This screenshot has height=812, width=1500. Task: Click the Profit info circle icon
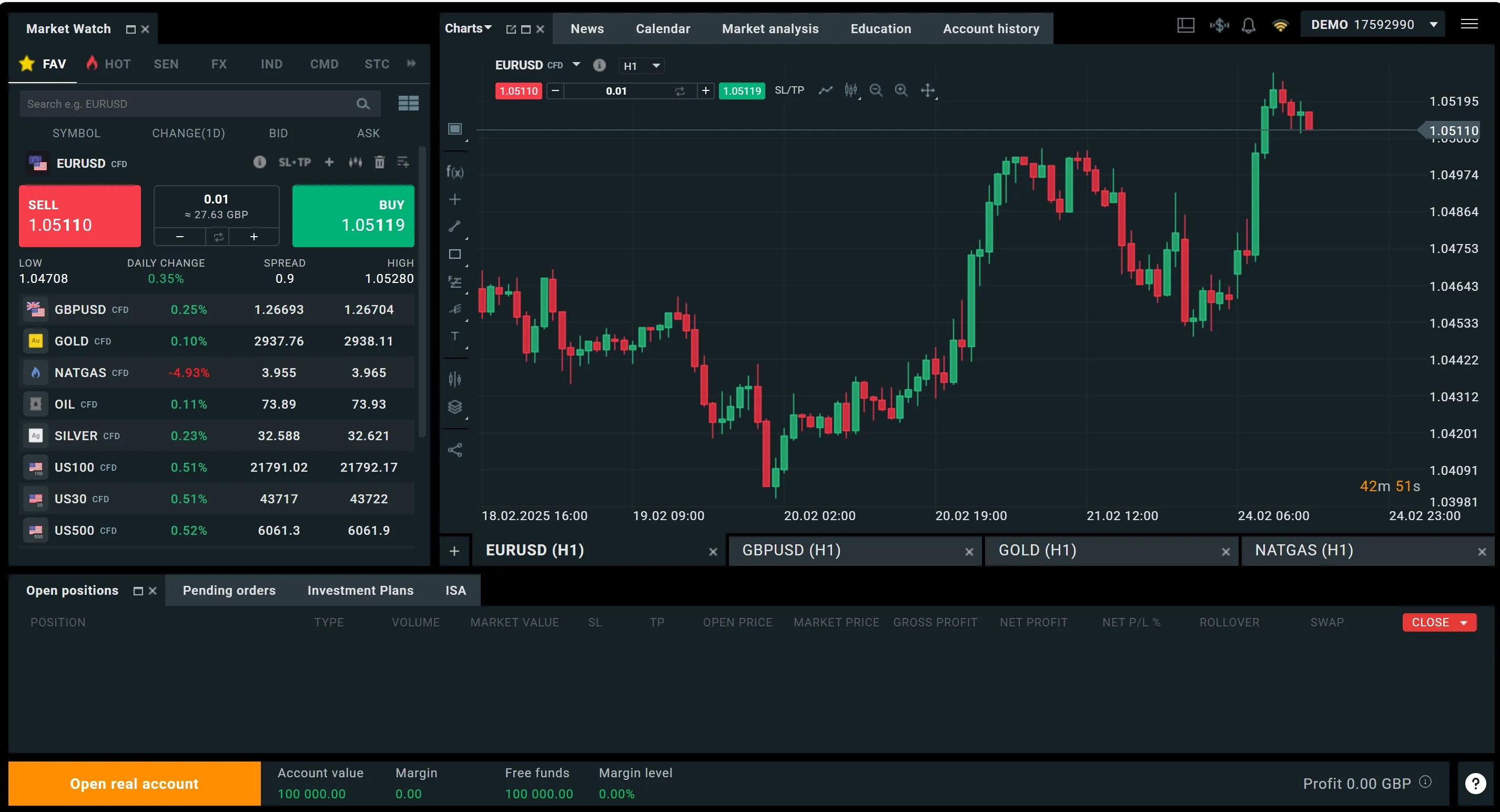[1424, 781]
